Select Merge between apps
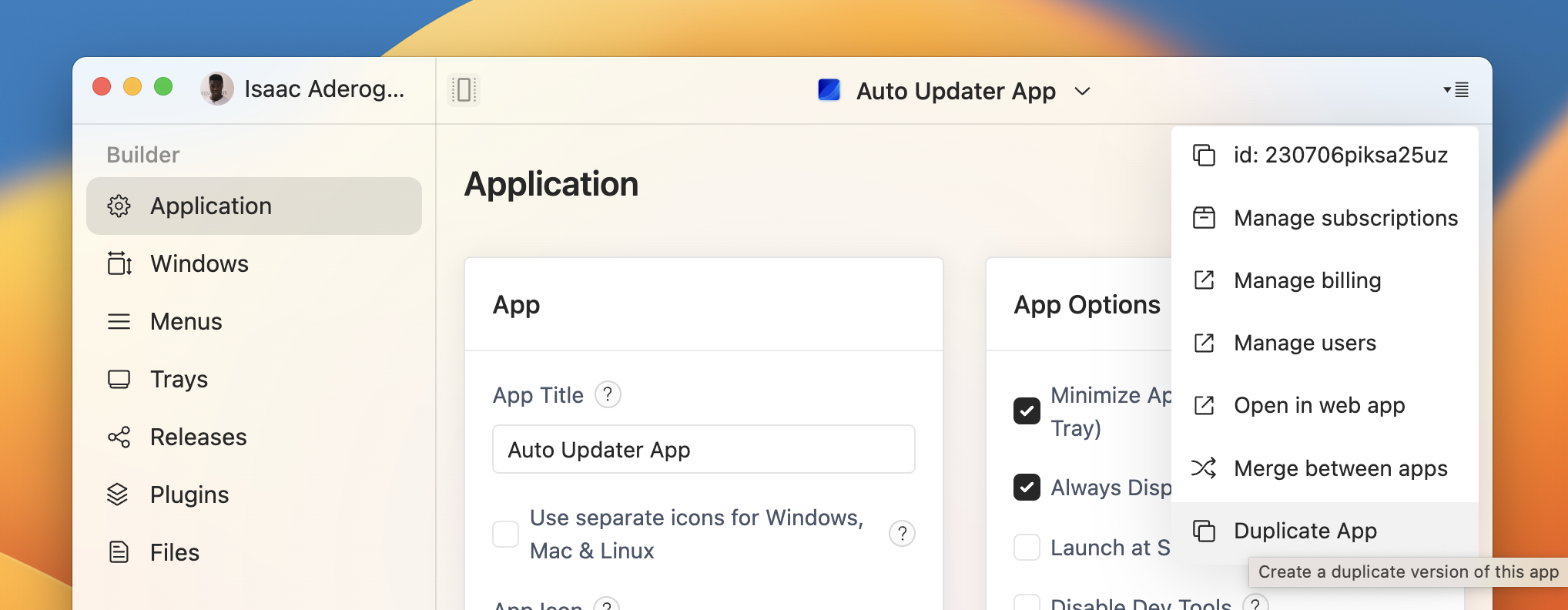Viewport: 1568px width, 610px height. click(x=1325, y=468)
